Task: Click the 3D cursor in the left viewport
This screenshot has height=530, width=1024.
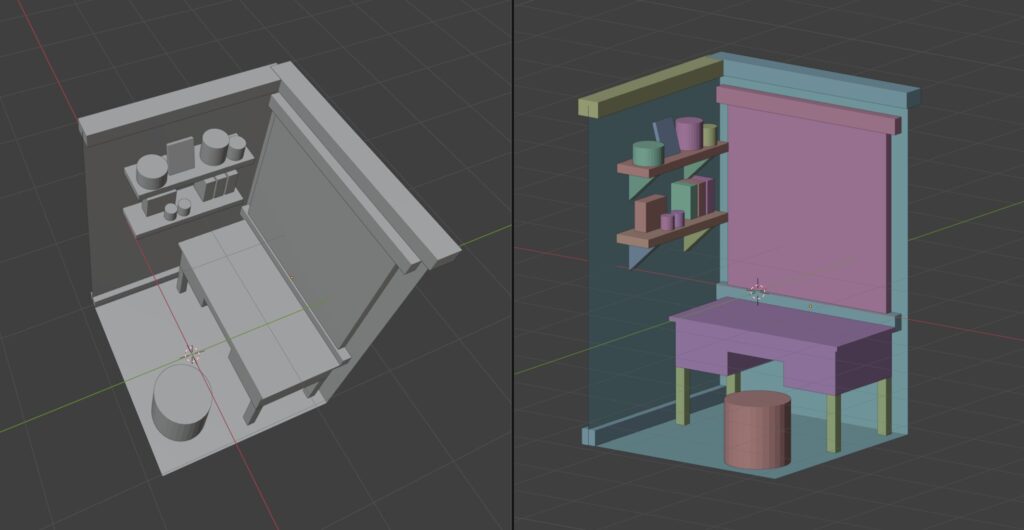Action: [x=190, y=354]
